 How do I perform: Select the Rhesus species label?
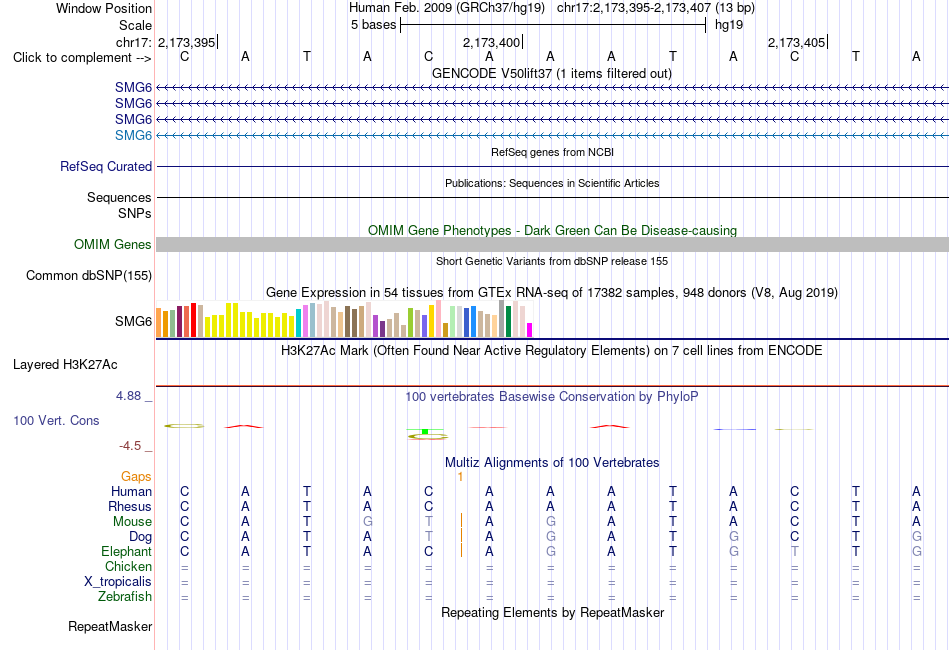pyautogui.click(x=130, y=506)
